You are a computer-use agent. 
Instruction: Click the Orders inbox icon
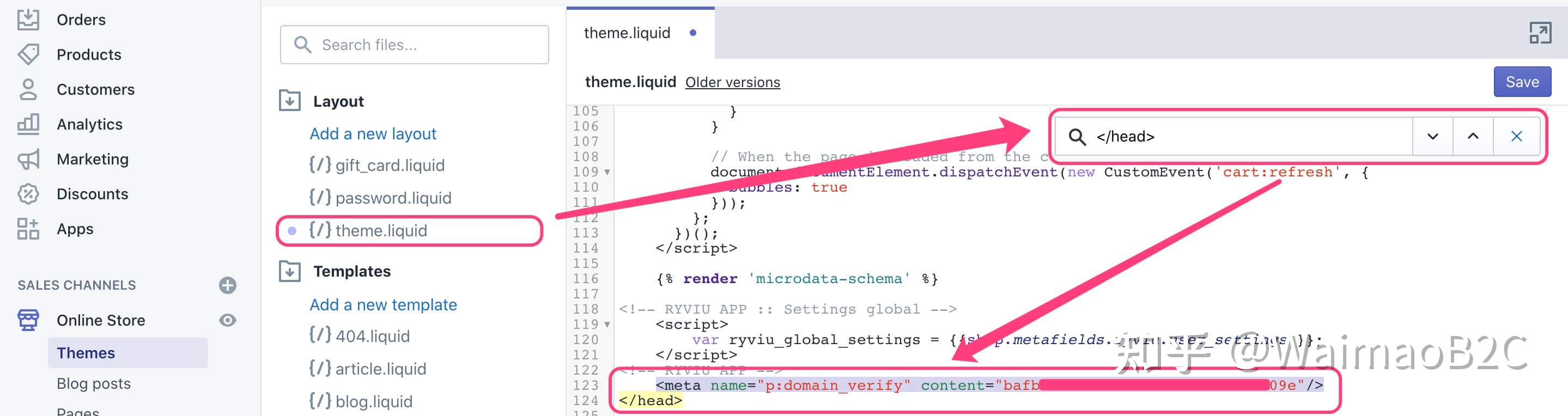click(28, 20)
